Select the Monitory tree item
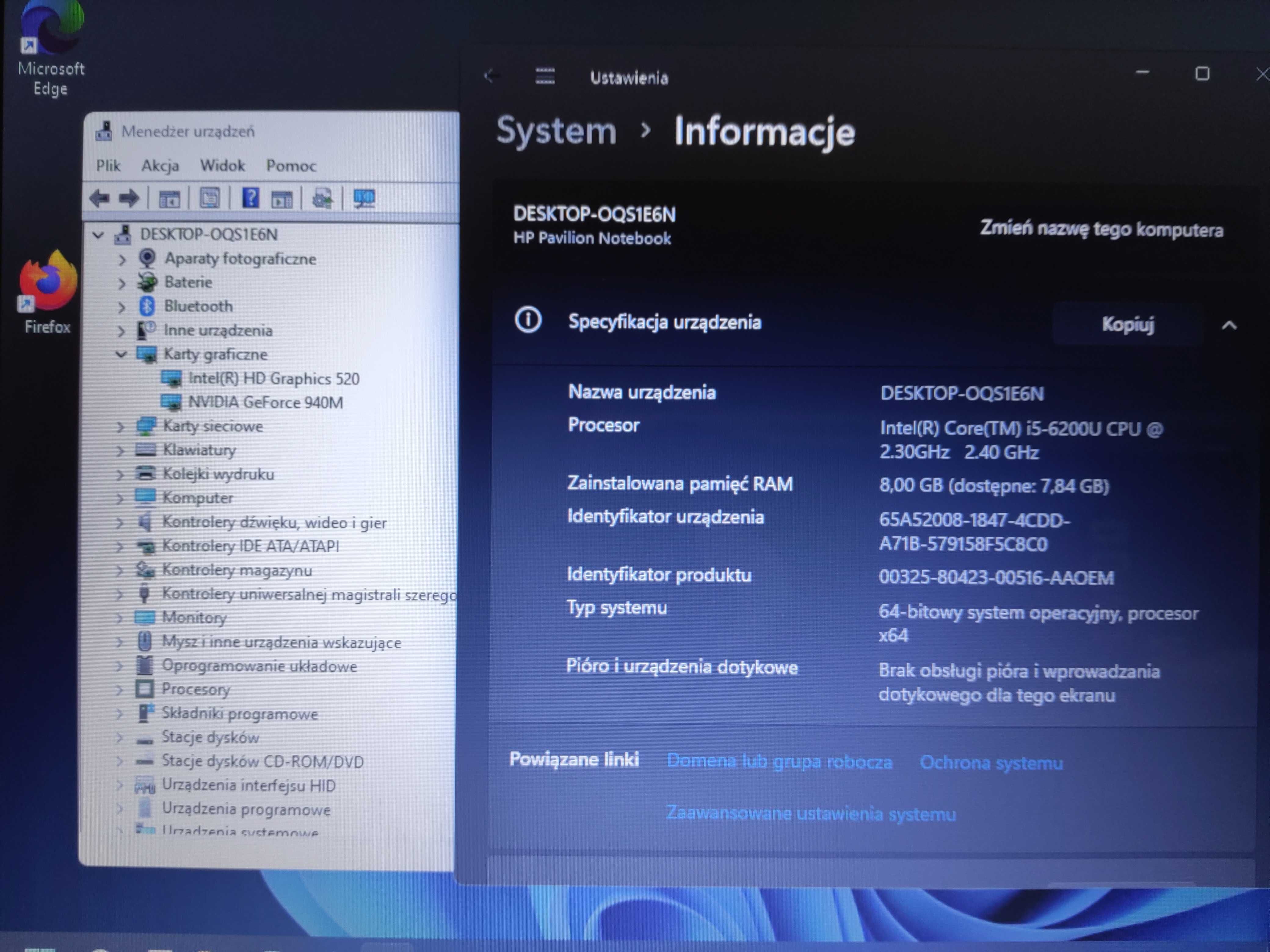 click(194, 618)
